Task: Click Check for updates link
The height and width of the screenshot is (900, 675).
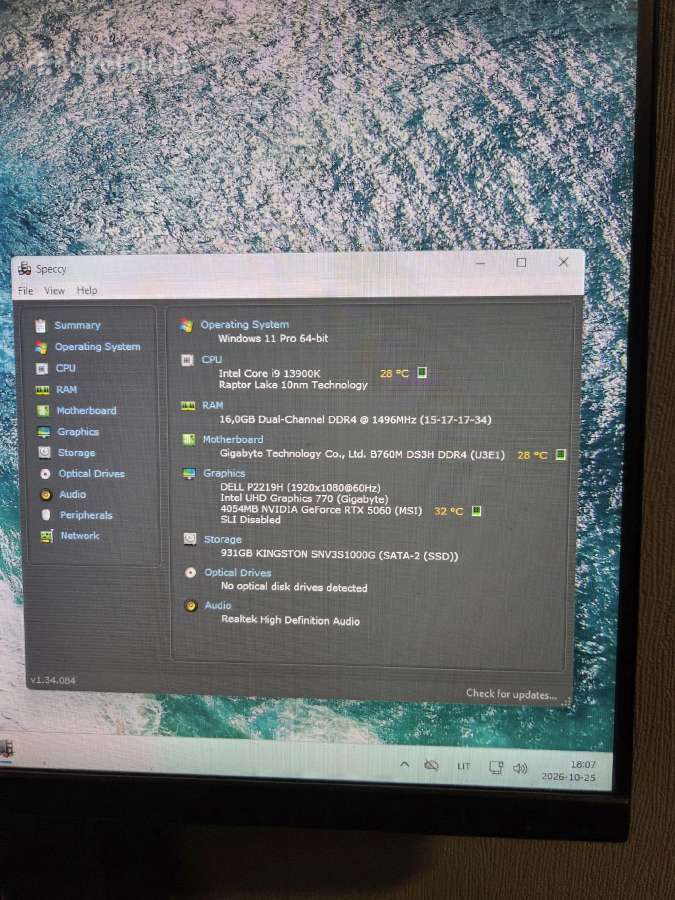Action: 511,694
